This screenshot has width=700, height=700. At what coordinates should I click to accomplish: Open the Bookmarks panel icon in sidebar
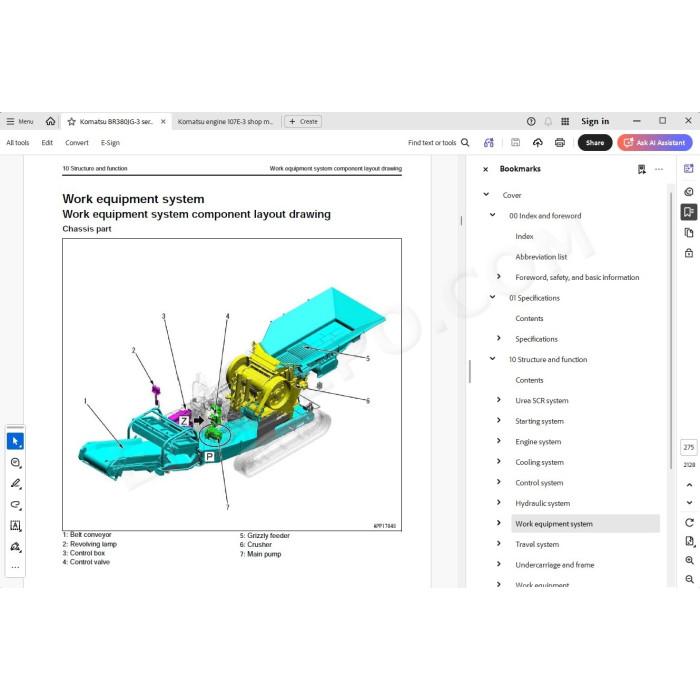click(688, 212)
